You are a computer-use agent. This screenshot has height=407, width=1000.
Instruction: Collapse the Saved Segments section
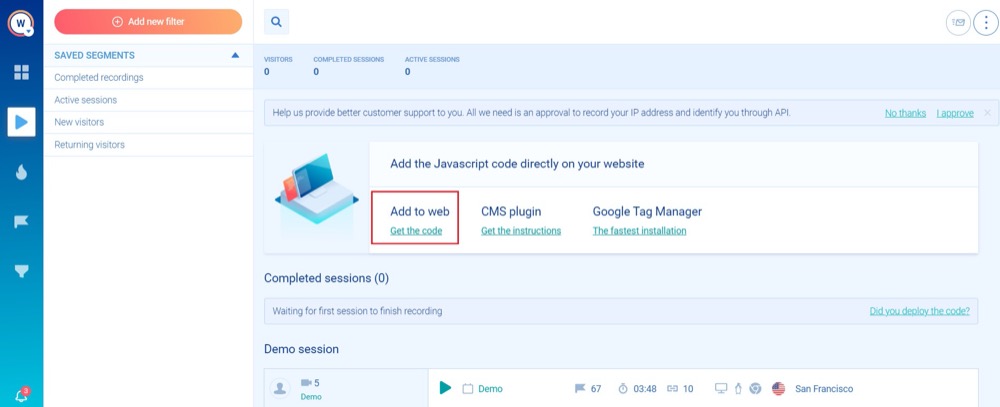(x=235, y=55)
